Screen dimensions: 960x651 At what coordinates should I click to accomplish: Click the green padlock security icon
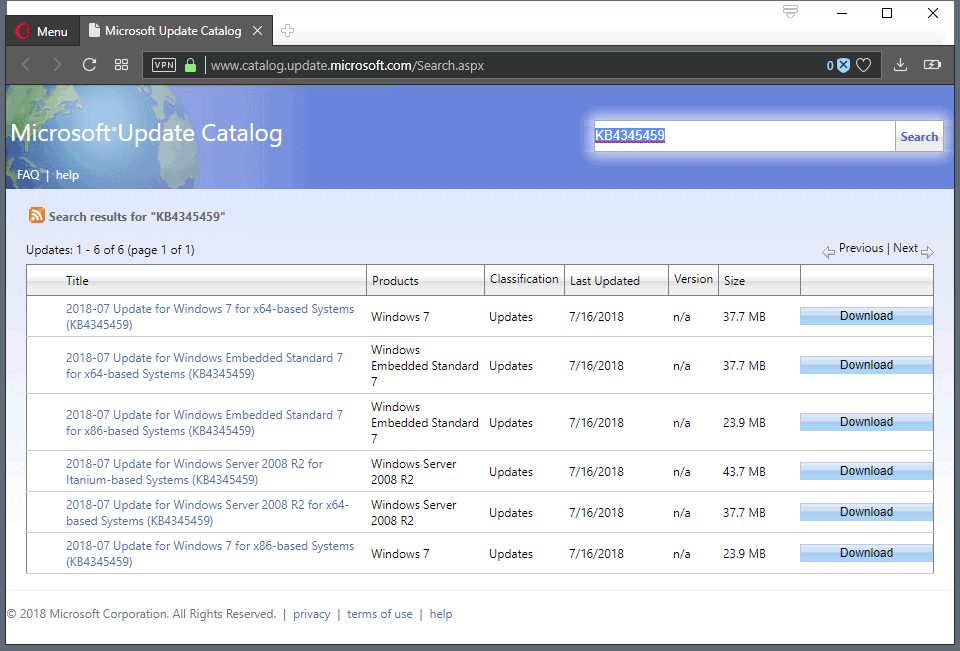tap(190, 65)
